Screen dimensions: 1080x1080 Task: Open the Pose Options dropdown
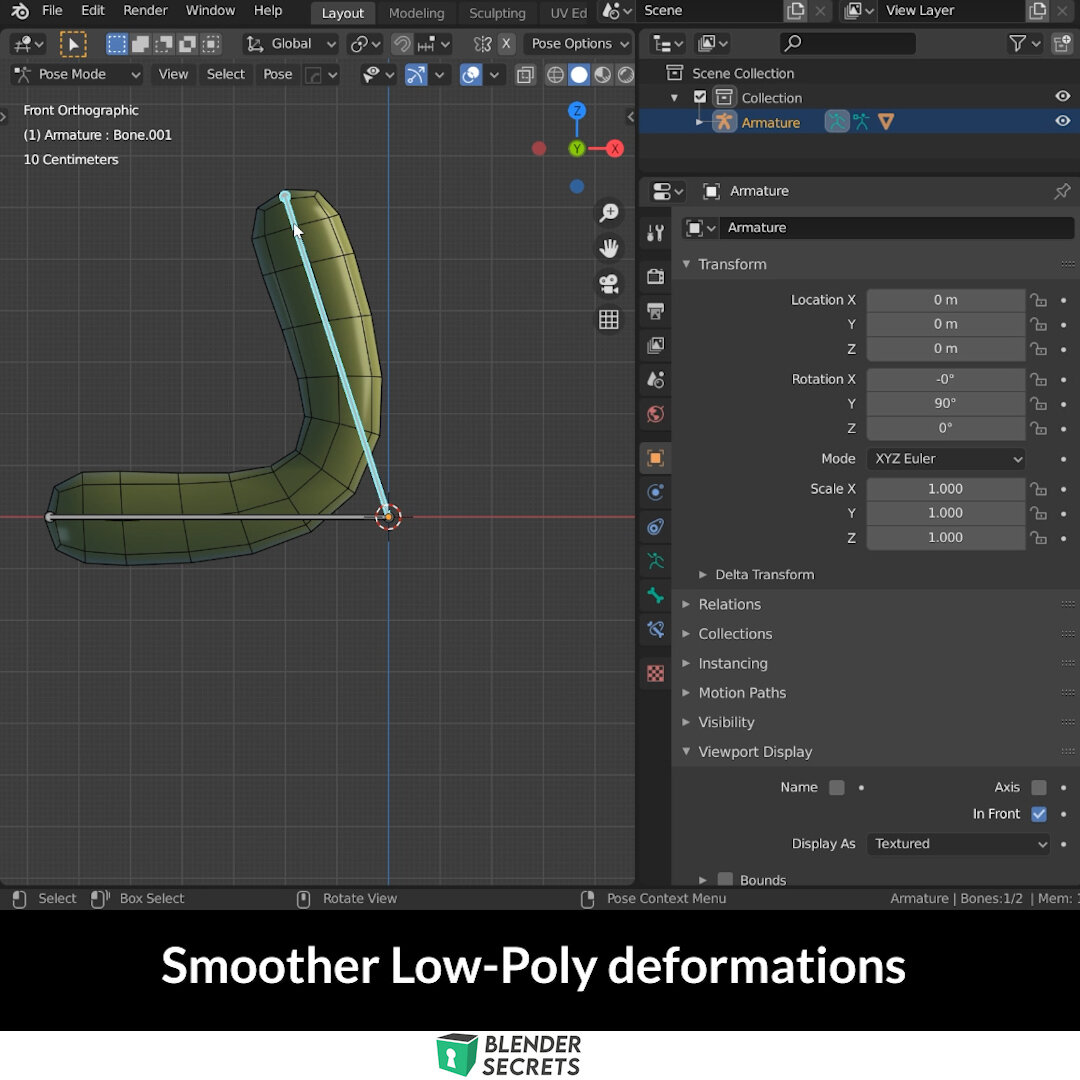579,44
